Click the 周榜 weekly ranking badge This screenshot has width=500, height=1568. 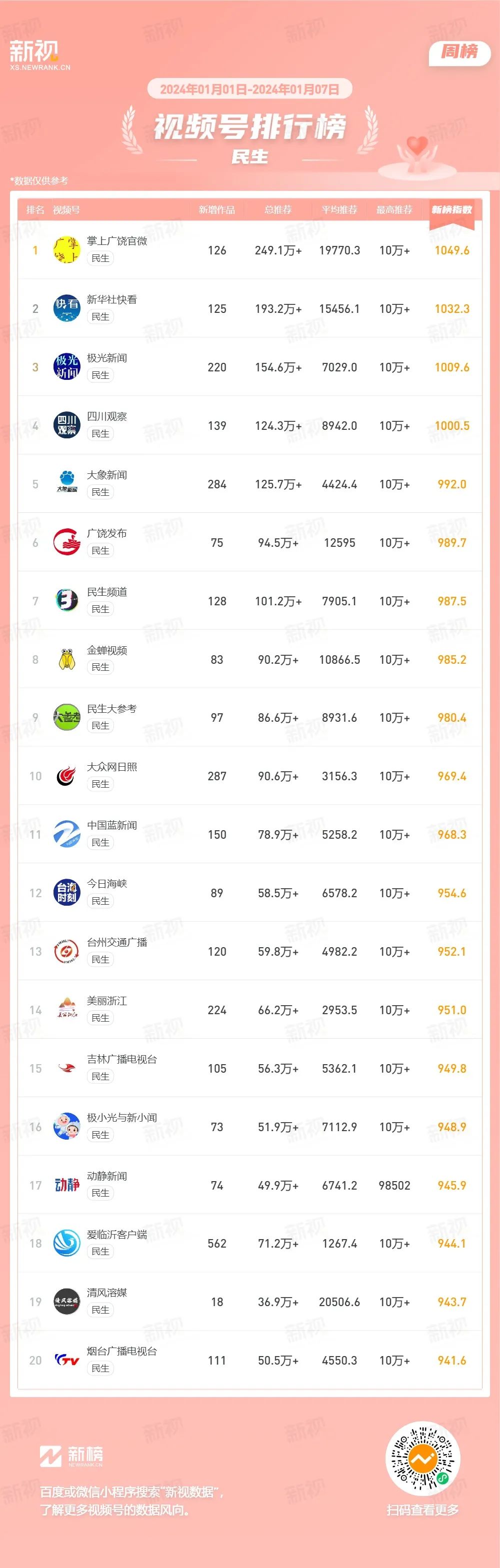coord(460,52)
